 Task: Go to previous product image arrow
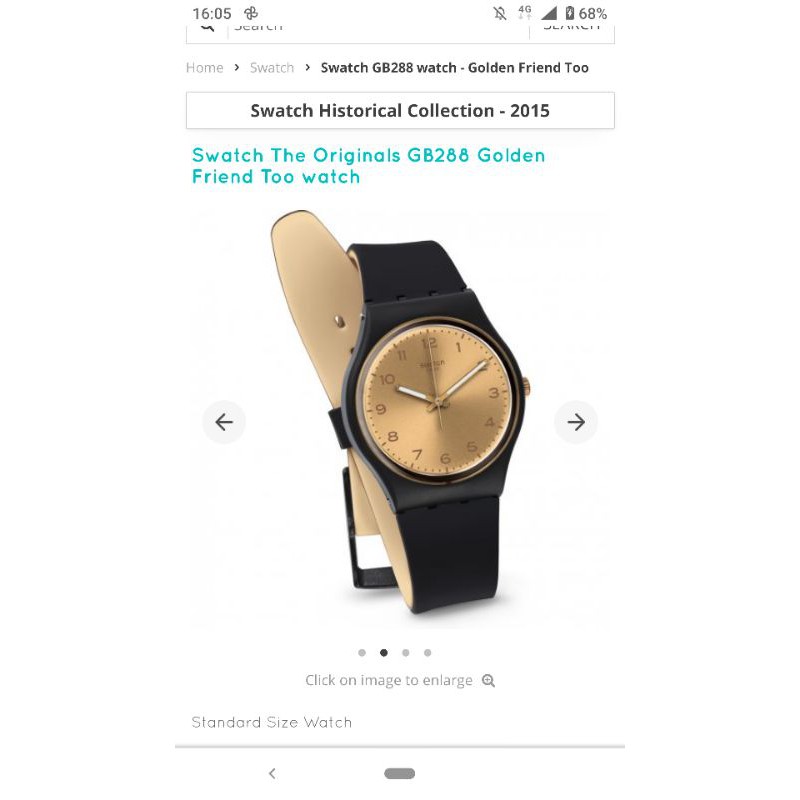224,422
